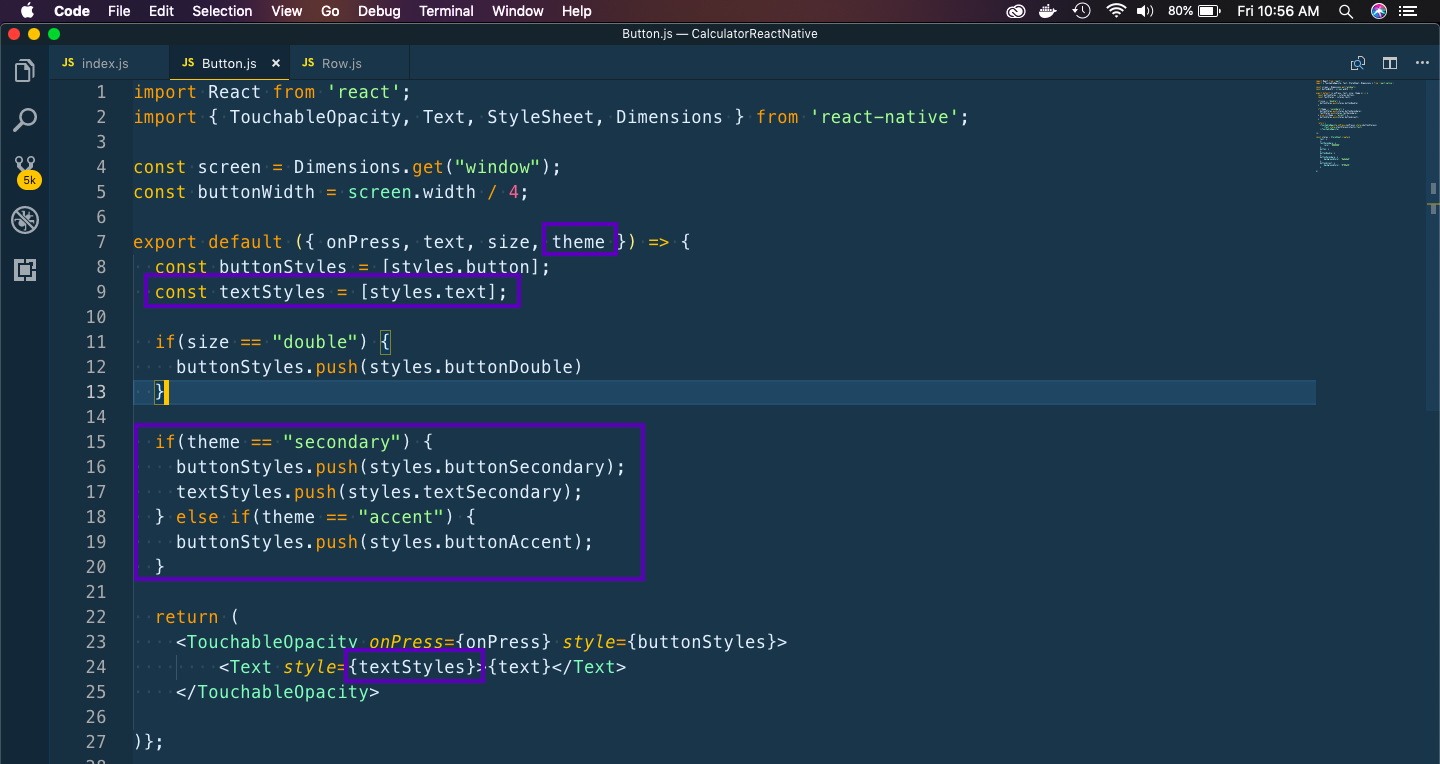1440x764 pixels.
Task: Open the Go menu
Action: (330, 11)
